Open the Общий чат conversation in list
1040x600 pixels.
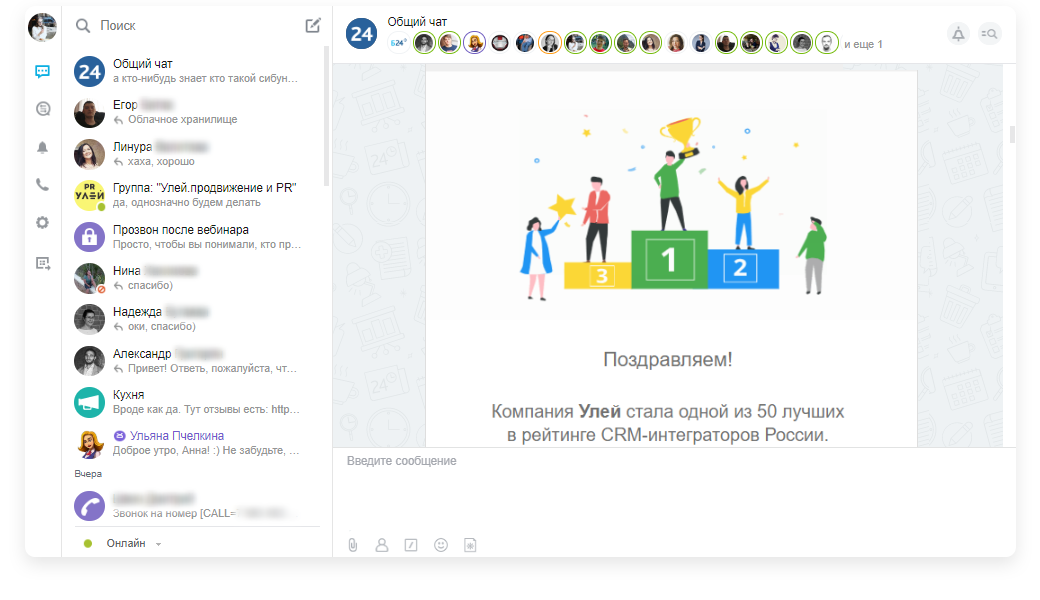[x=196, y=72]
